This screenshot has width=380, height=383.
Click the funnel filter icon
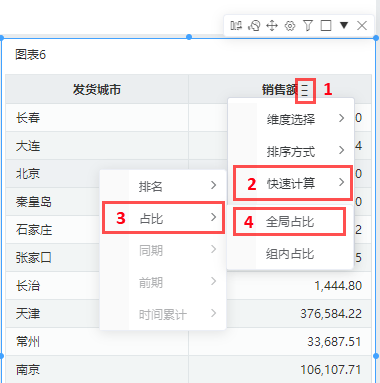[308, 25]
